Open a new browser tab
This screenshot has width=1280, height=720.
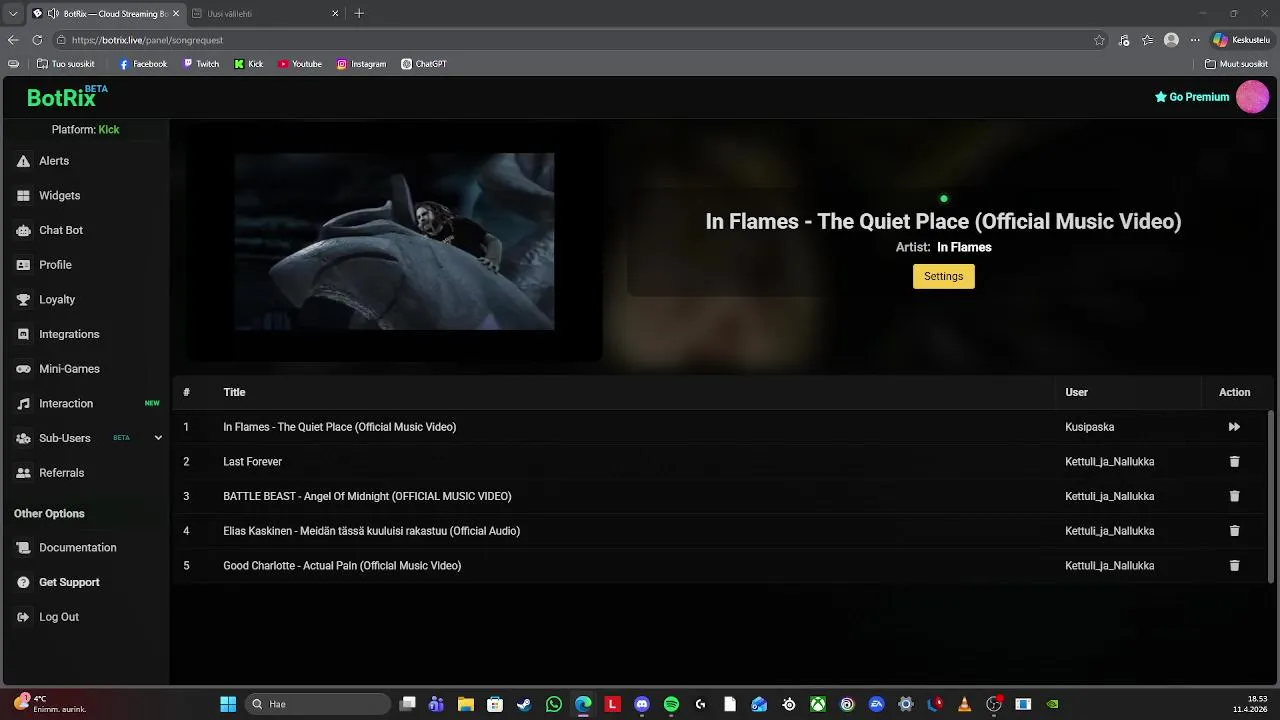[359, 14]
